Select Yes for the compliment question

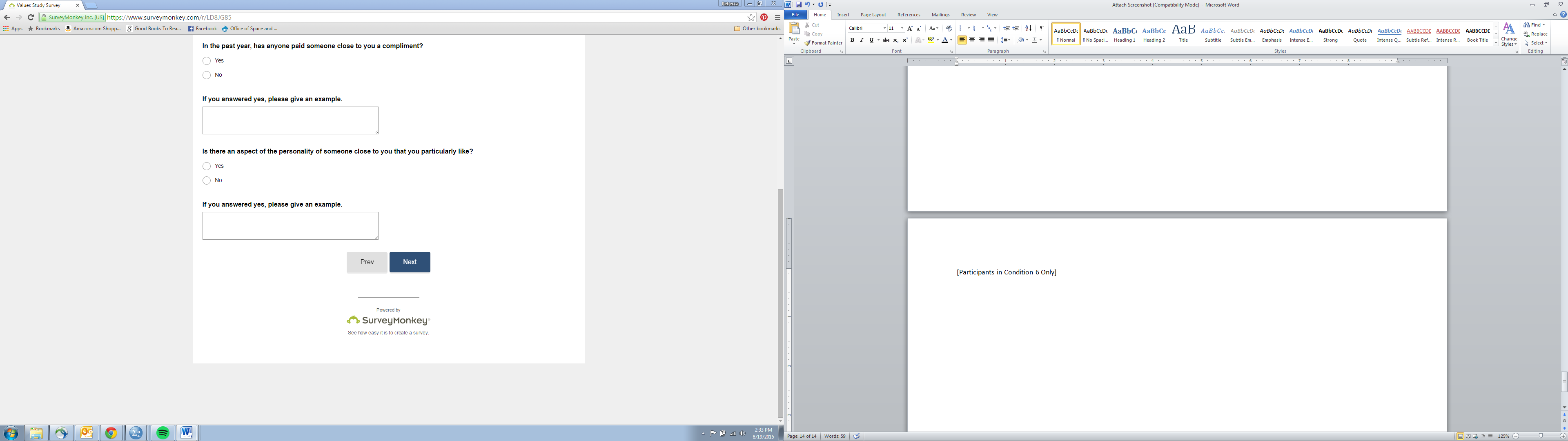point(207,61)
